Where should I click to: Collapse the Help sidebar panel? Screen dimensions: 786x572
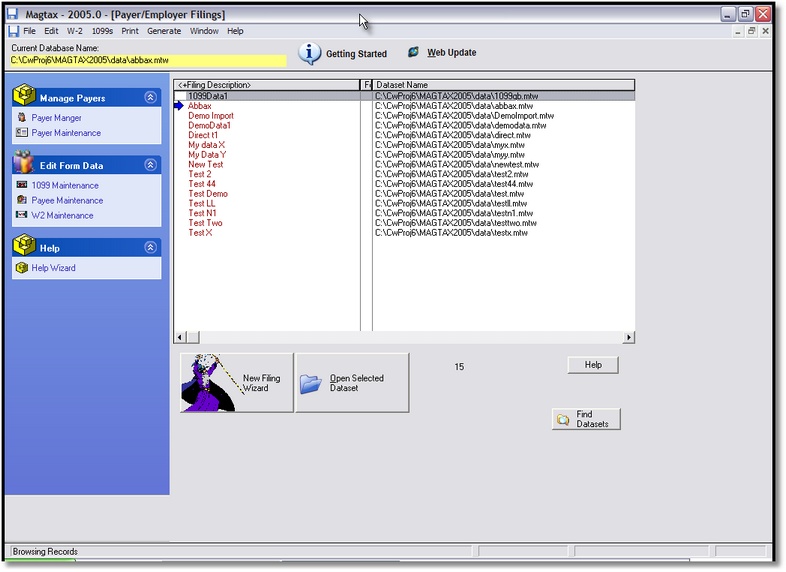point(150,247)
